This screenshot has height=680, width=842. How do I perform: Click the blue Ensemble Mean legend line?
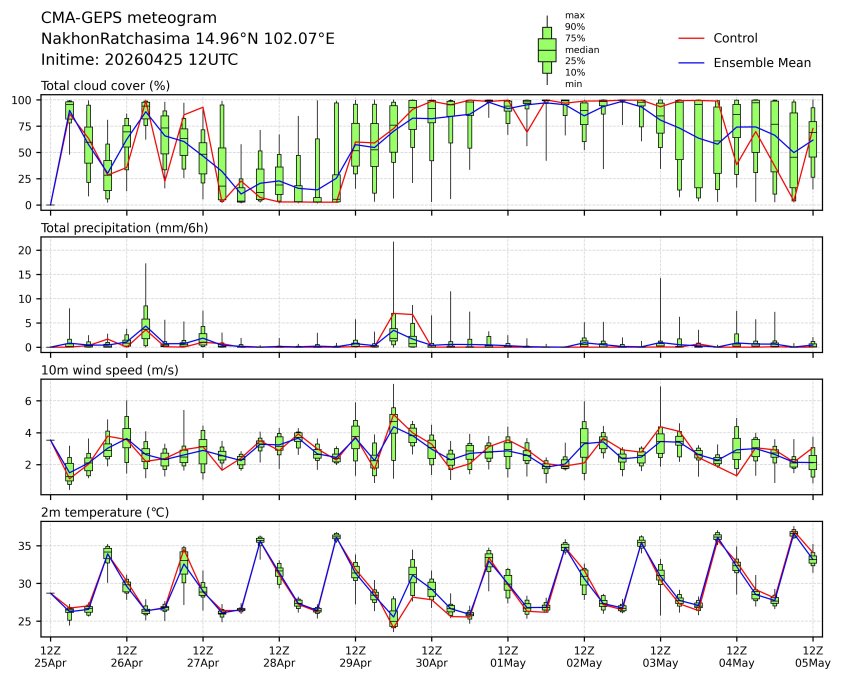(x=692, y=62)
